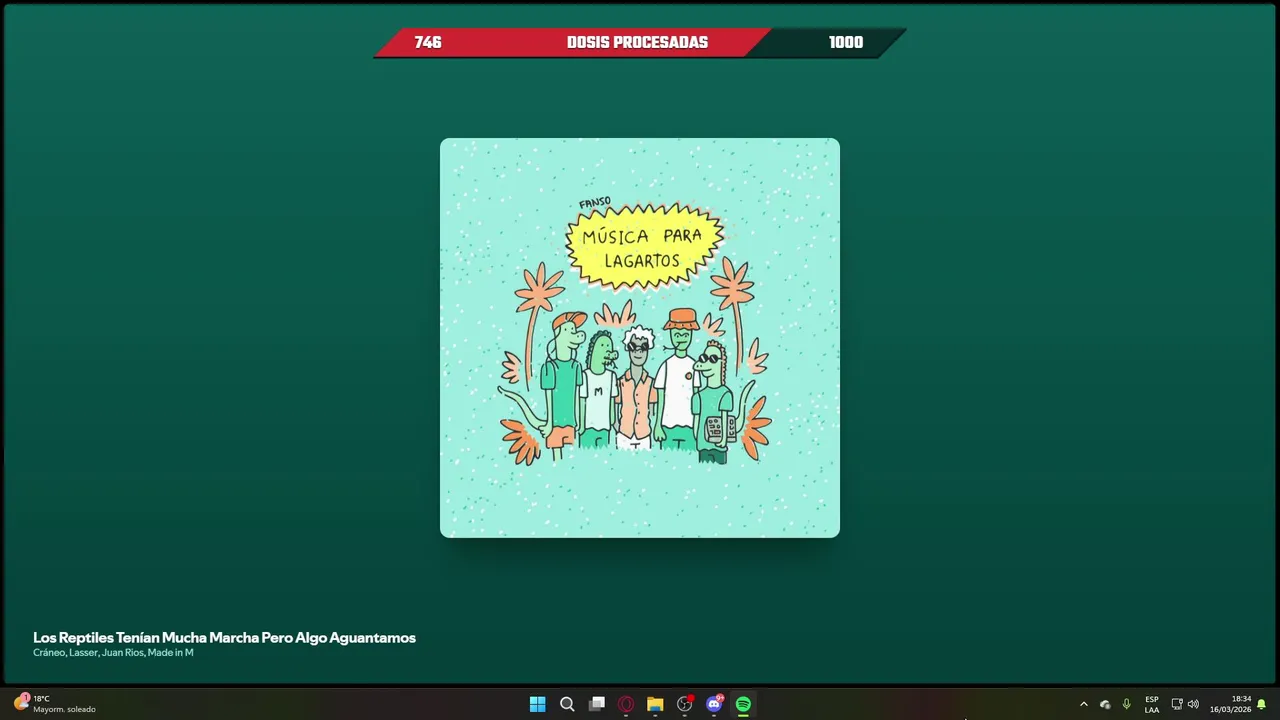Open Task View on the taskbar
Screen dimensions: 1280x720
[597, 704]
